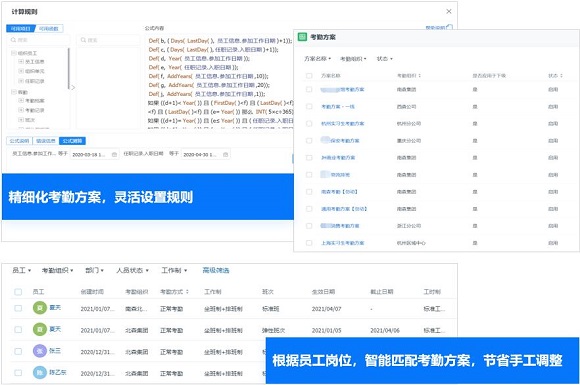
Task: Click the 弹性班次 cell in employee table
Action: coord(273,330)
